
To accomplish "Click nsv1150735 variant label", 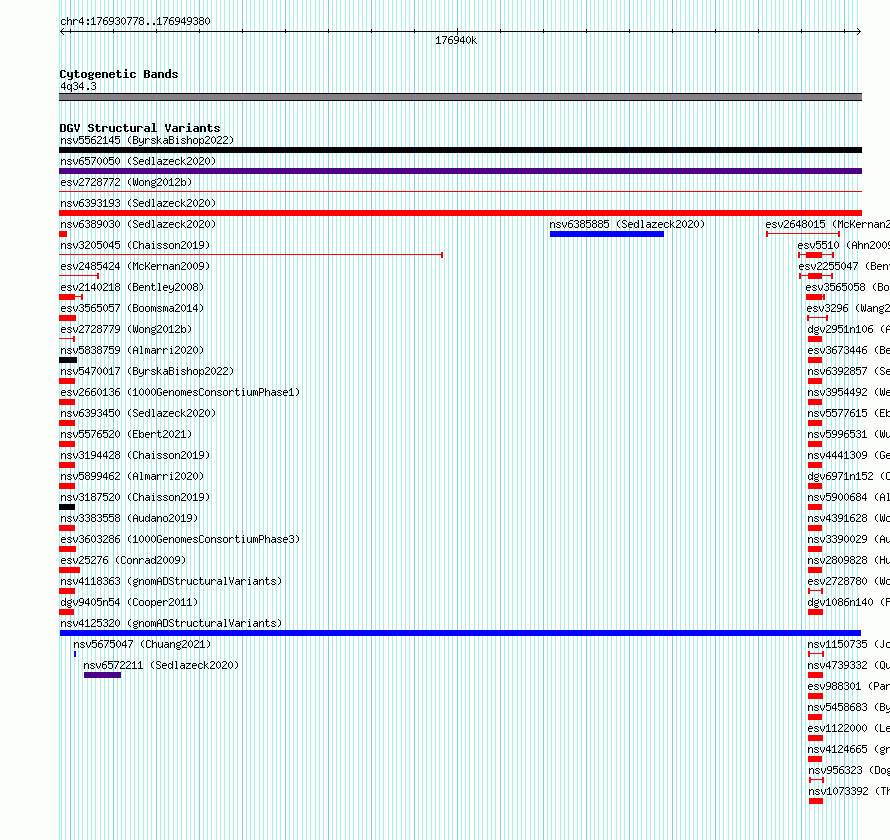I will [849, 644].
